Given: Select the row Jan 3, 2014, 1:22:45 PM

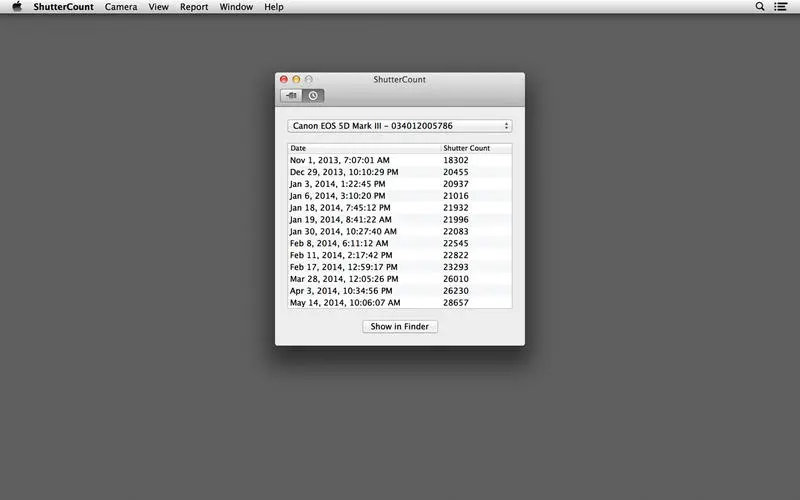Looking at the screenshot, I should [x=399, y=184].
